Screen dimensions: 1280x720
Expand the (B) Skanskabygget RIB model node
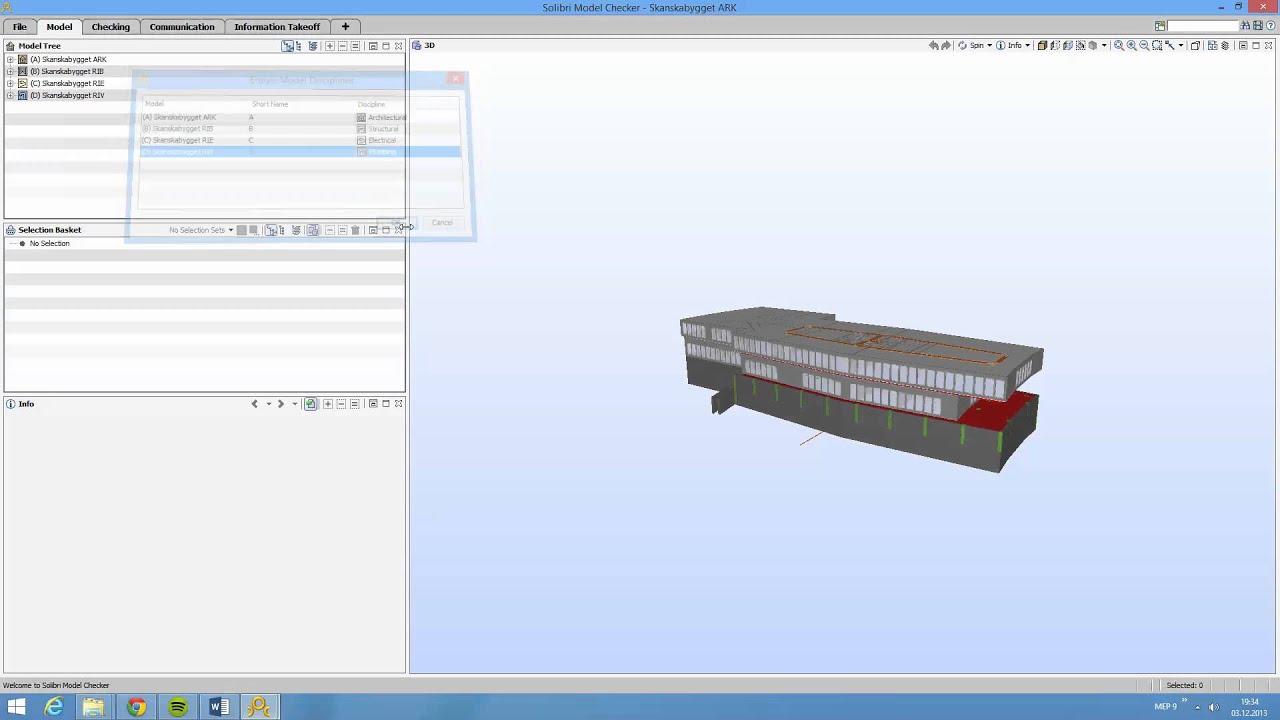(x=10, y=71)
